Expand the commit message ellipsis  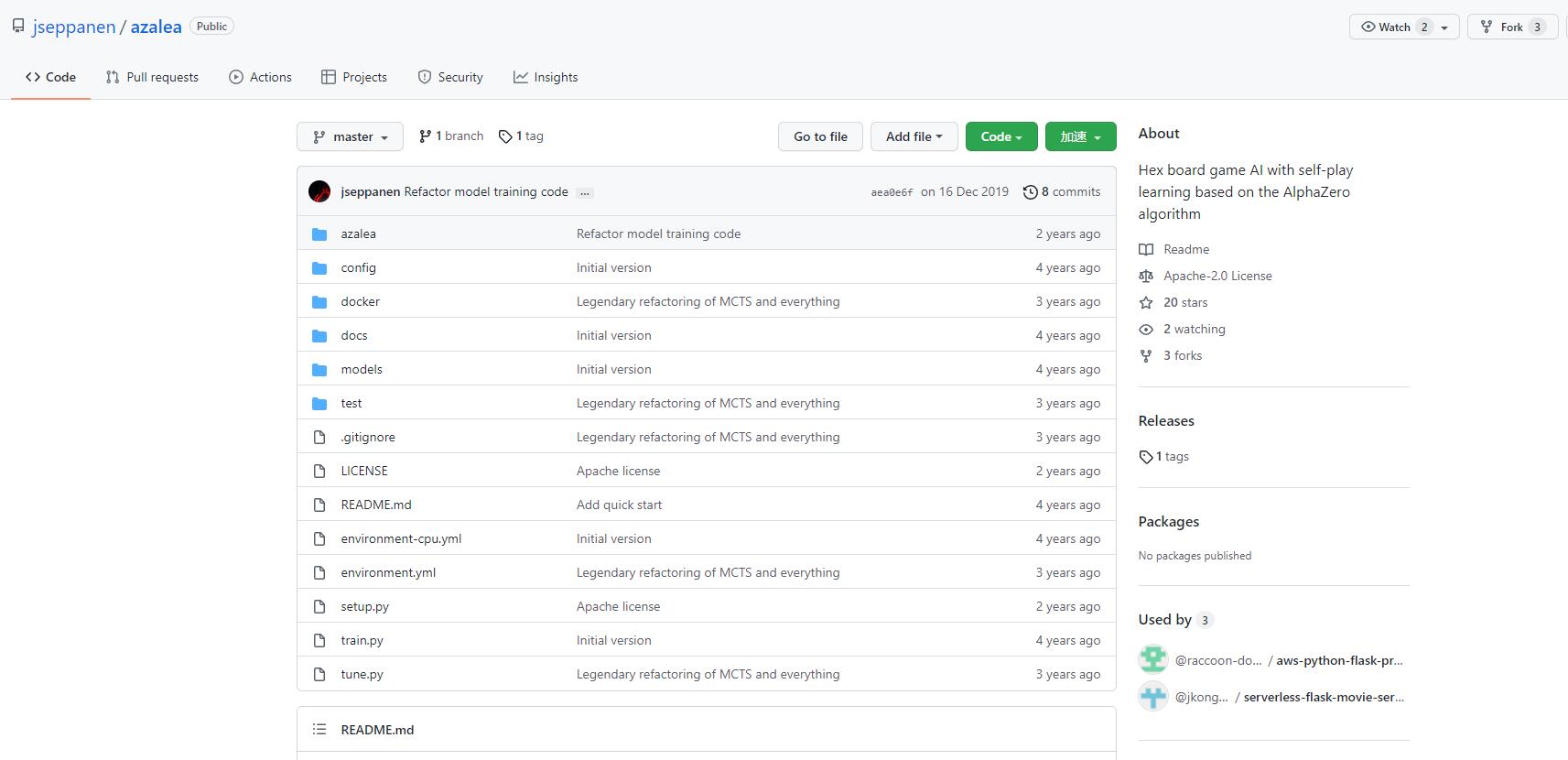coord(585,192)
